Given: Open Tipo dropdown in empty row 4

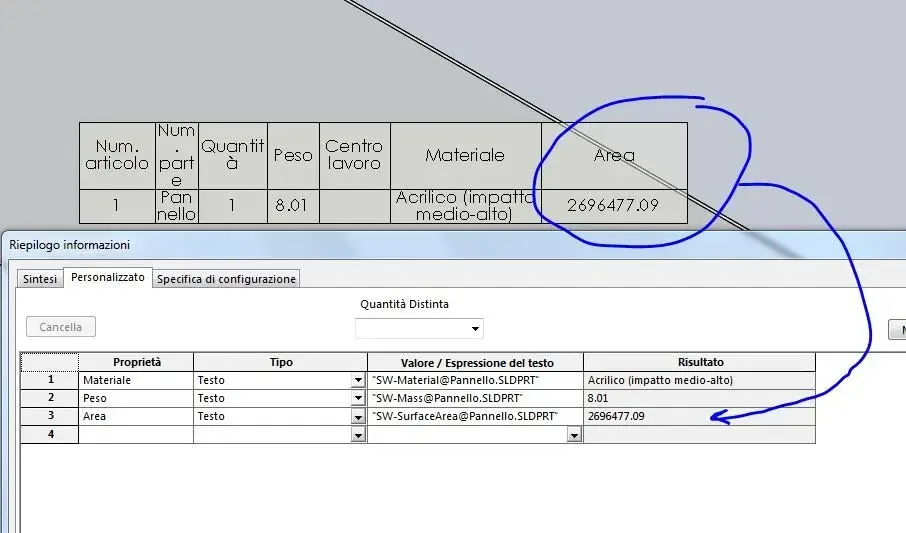Looking at the screenshot, I should point(358,435).
